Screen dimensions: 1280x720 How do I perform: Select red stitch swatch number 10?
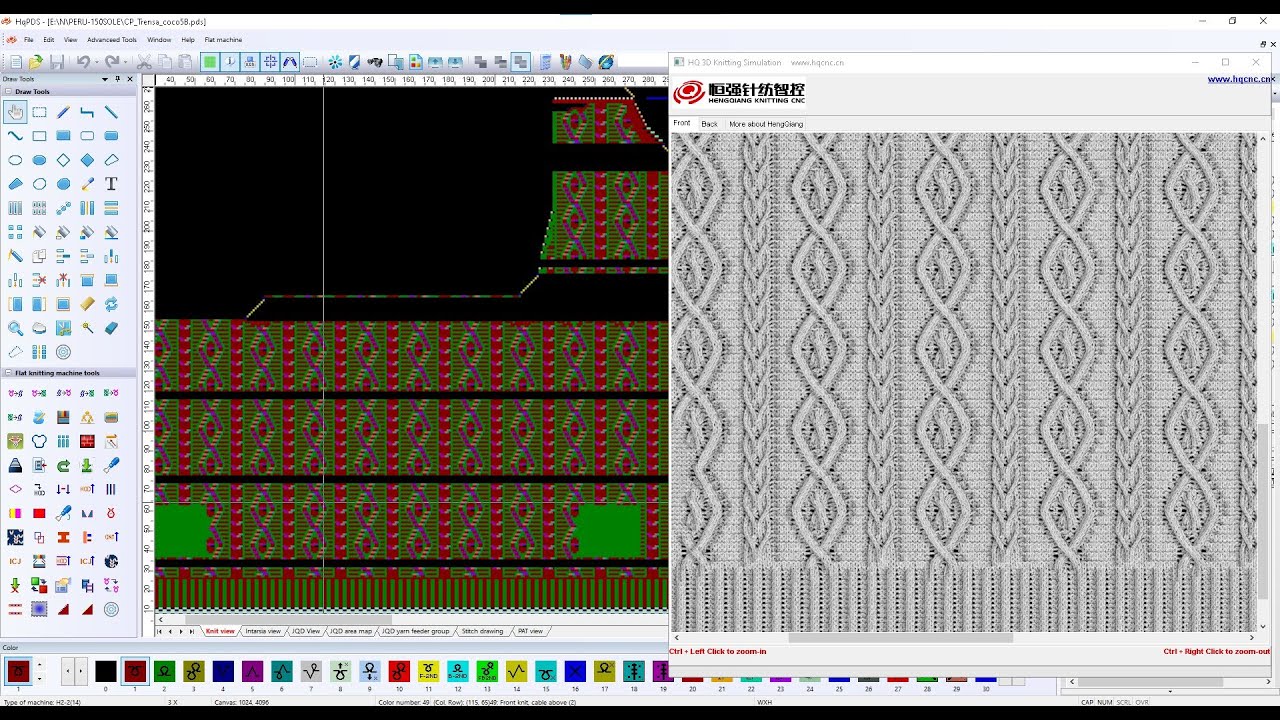[x=399, y=672]
